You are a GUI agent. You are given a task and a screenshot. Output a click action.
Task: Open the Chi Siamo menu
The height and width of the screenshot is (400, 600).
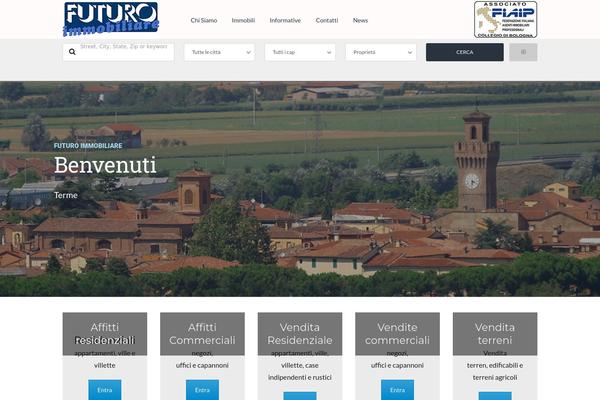[204, 20]
